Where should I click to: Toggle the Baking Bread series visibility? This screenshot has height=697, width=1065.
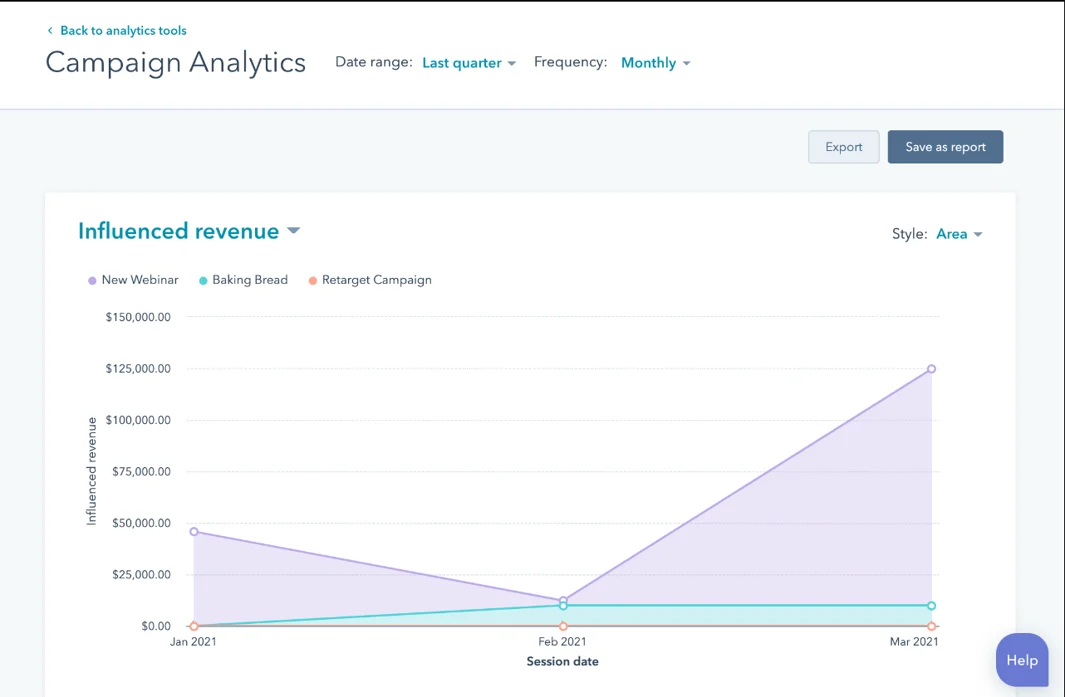[249, 280]
